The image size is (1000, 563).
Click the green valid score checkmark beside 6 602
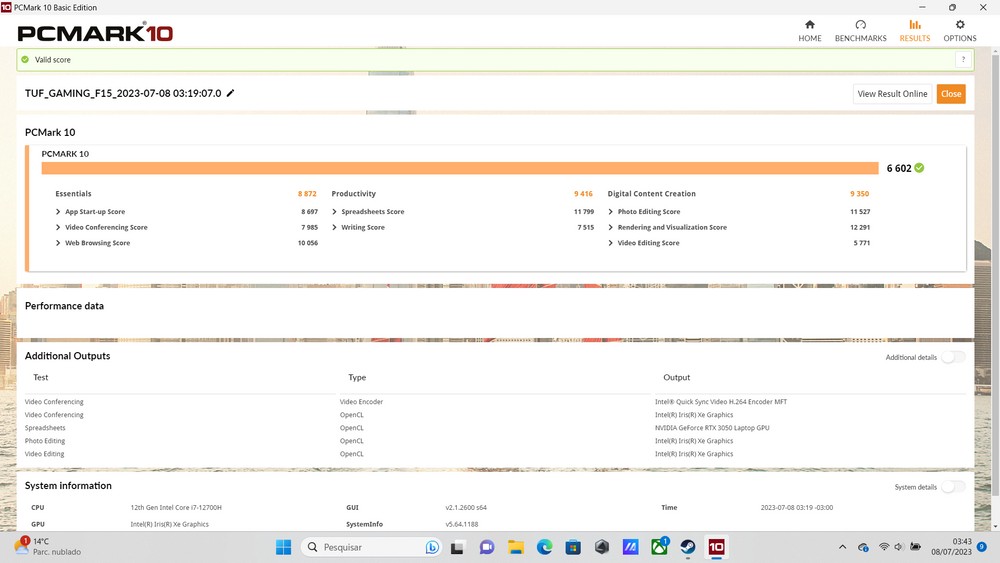919,168
